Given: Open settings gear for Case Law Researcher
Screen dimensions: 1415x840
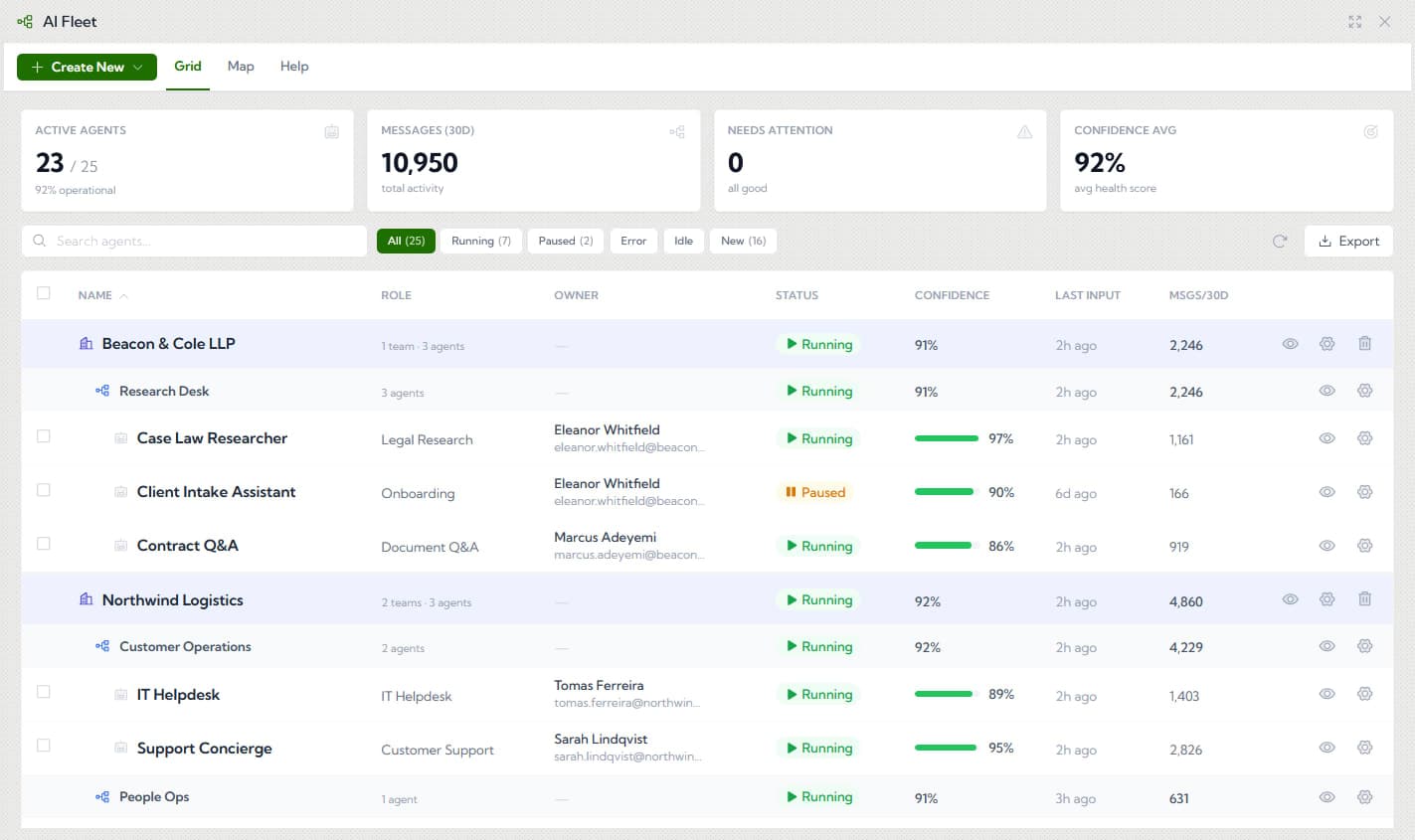Looking at the screenshot, I should [1364, 438].
